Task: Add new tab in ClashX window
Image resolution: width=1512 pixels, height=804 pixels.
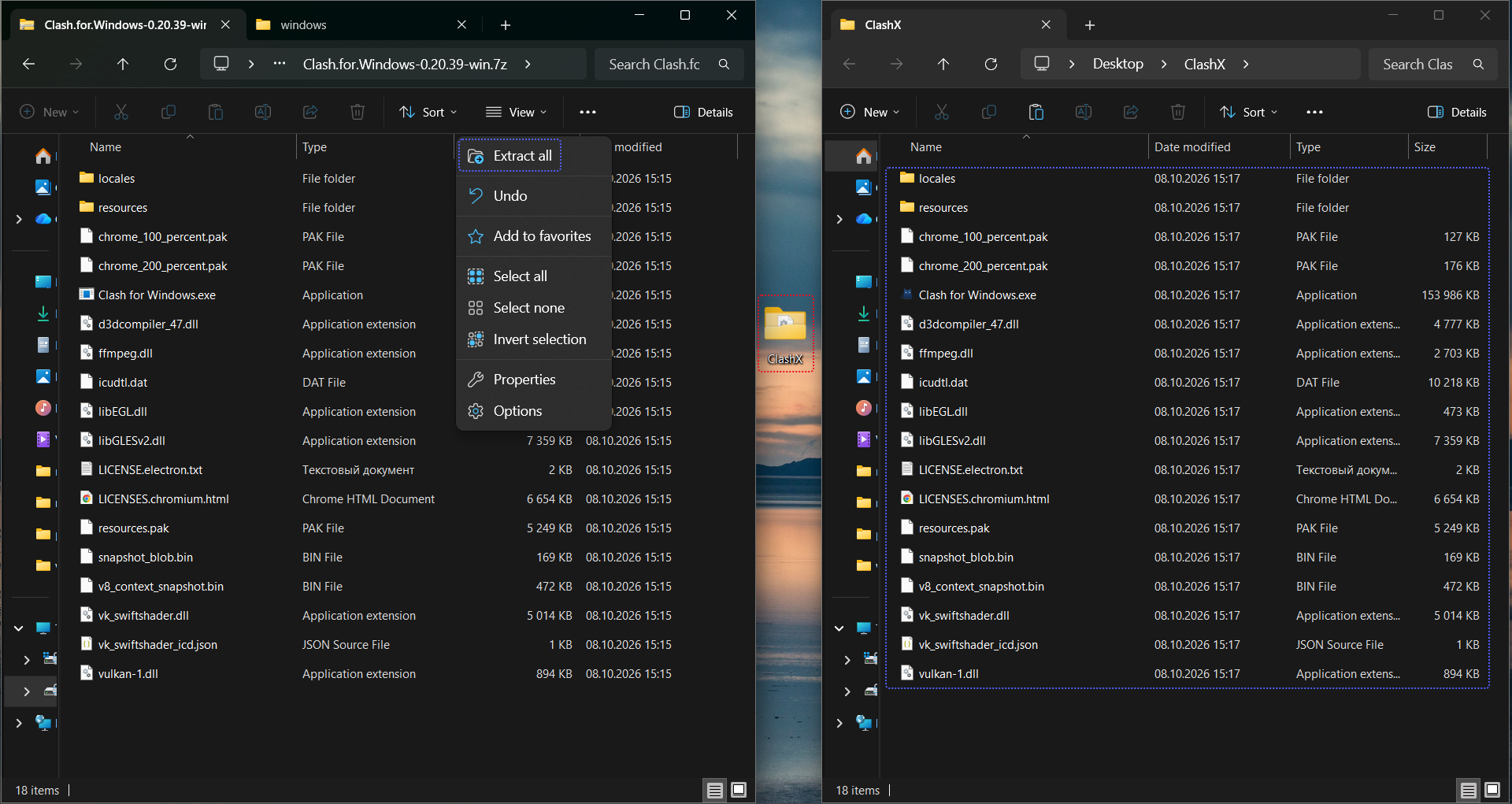Action: [1090, 25]
